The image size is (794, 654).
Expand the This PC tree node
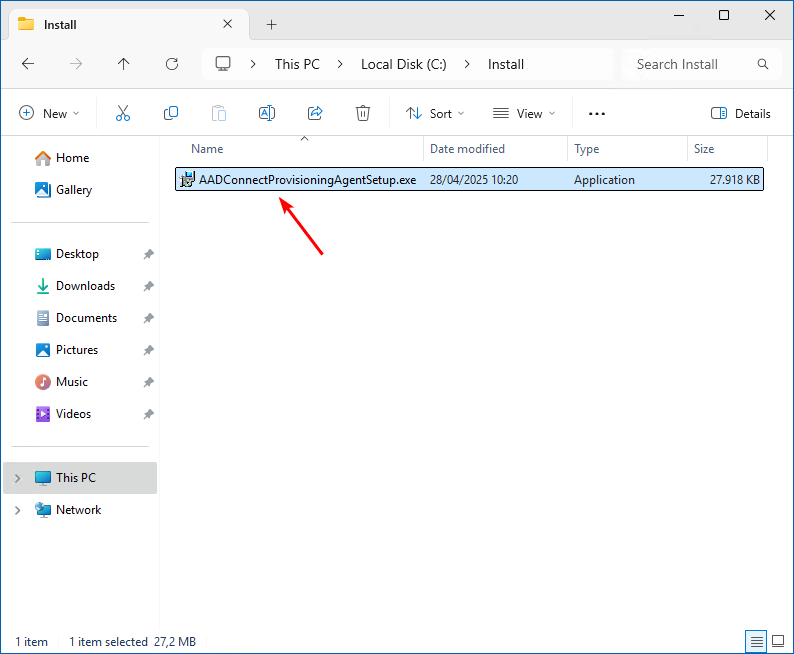tap(16, 478)
